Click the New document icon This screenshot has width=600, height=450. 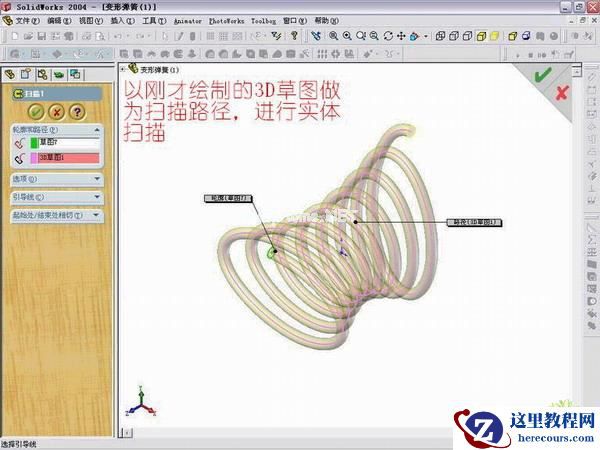click(15, 36)
